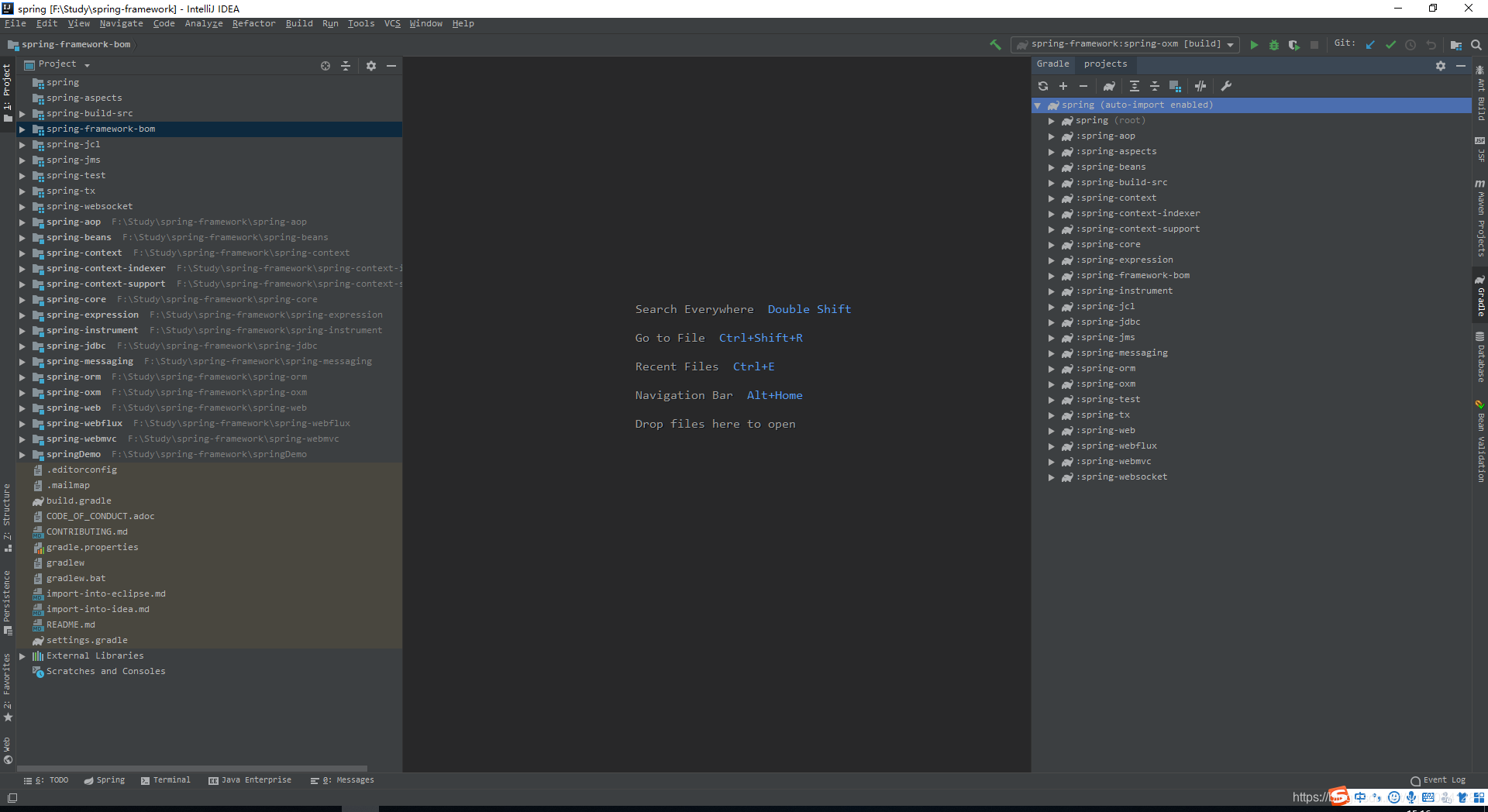1488x812 pixels.
Task: Expand springDemo module in Project tree
Action: coord(22,455)
